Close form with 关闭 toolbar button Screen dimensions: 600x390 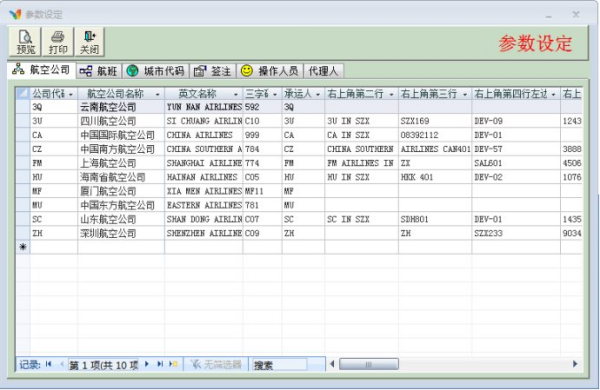click(x=90, y=42)
